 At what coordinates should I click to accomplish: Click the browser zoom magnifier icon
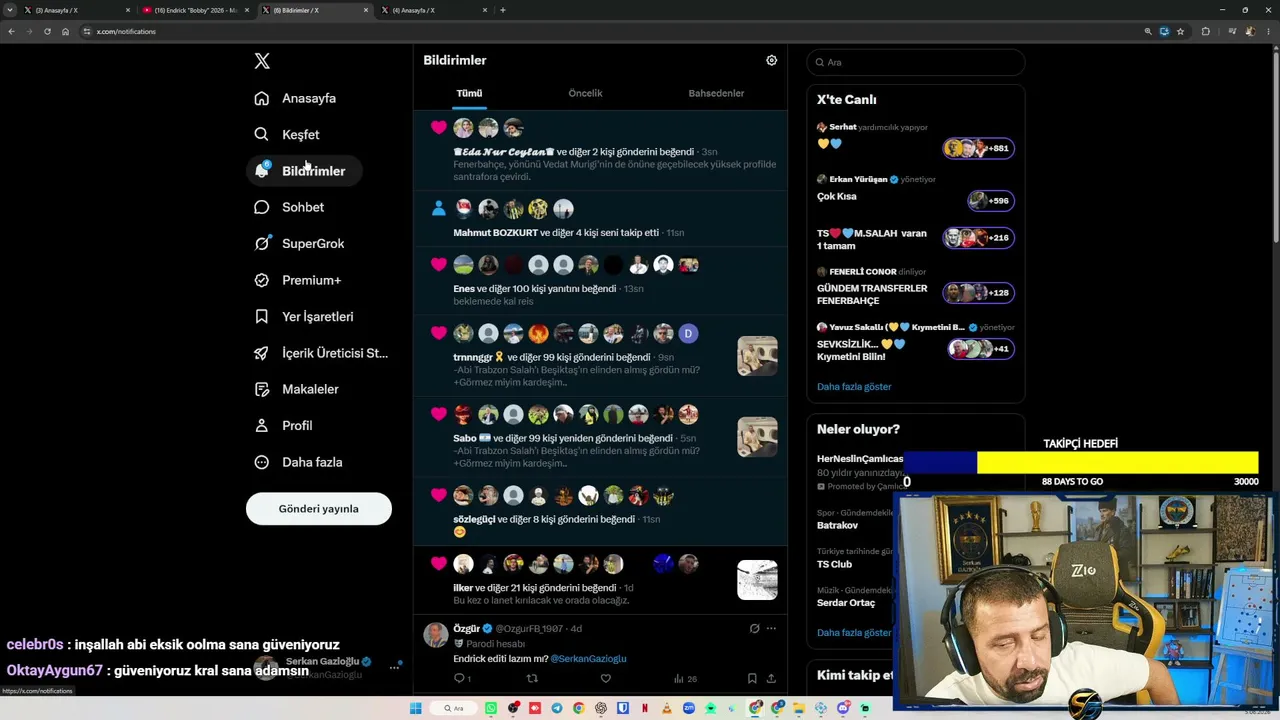click(1147, 31)
